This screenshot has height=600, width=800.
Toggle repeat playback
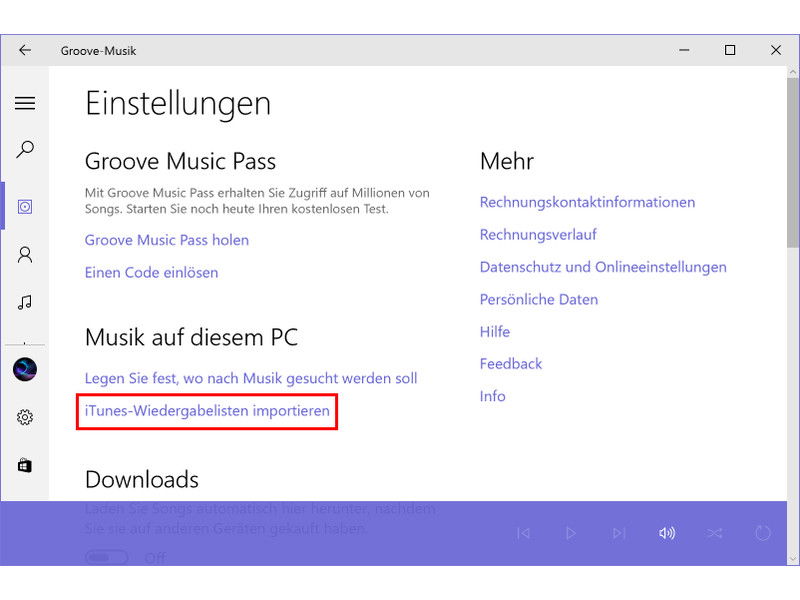point(762,533)
